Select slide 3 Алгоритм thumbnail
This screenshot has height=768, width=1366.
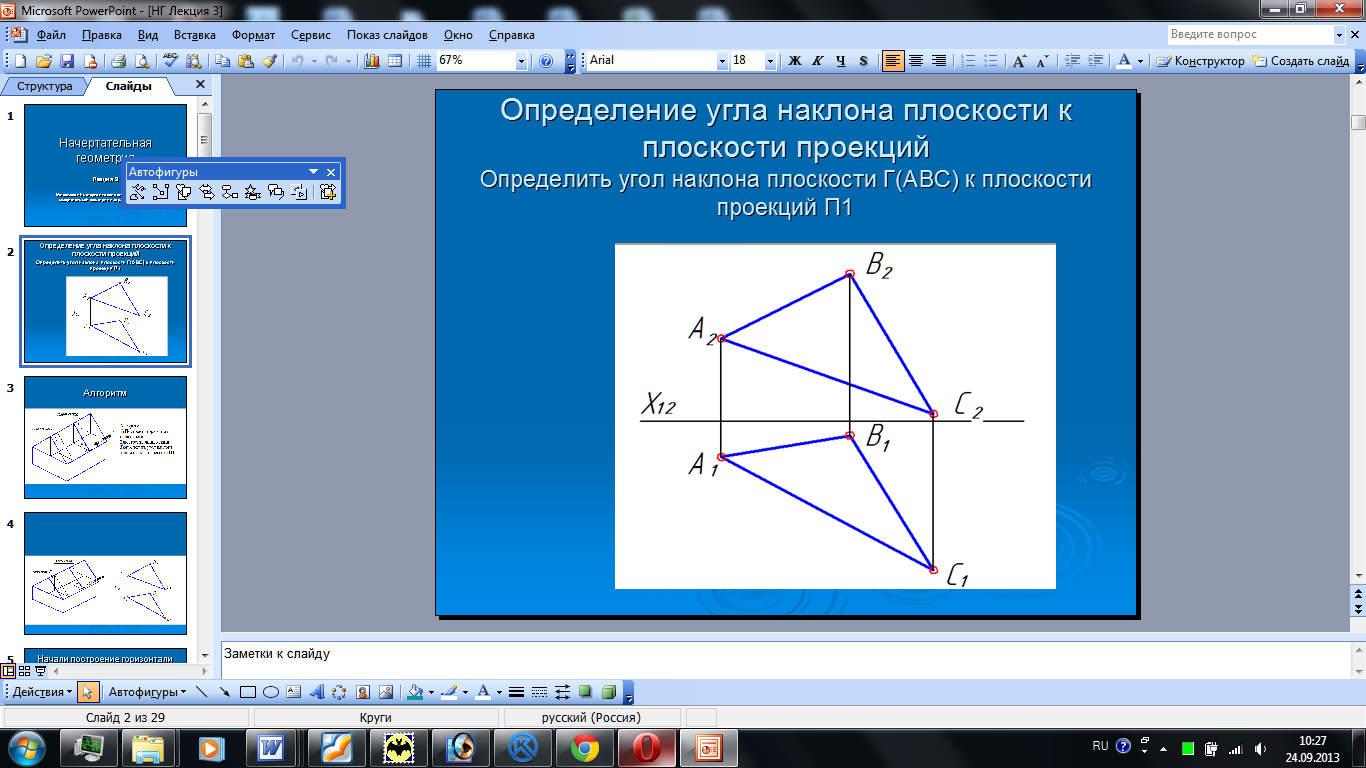click(x=105, y=437)
